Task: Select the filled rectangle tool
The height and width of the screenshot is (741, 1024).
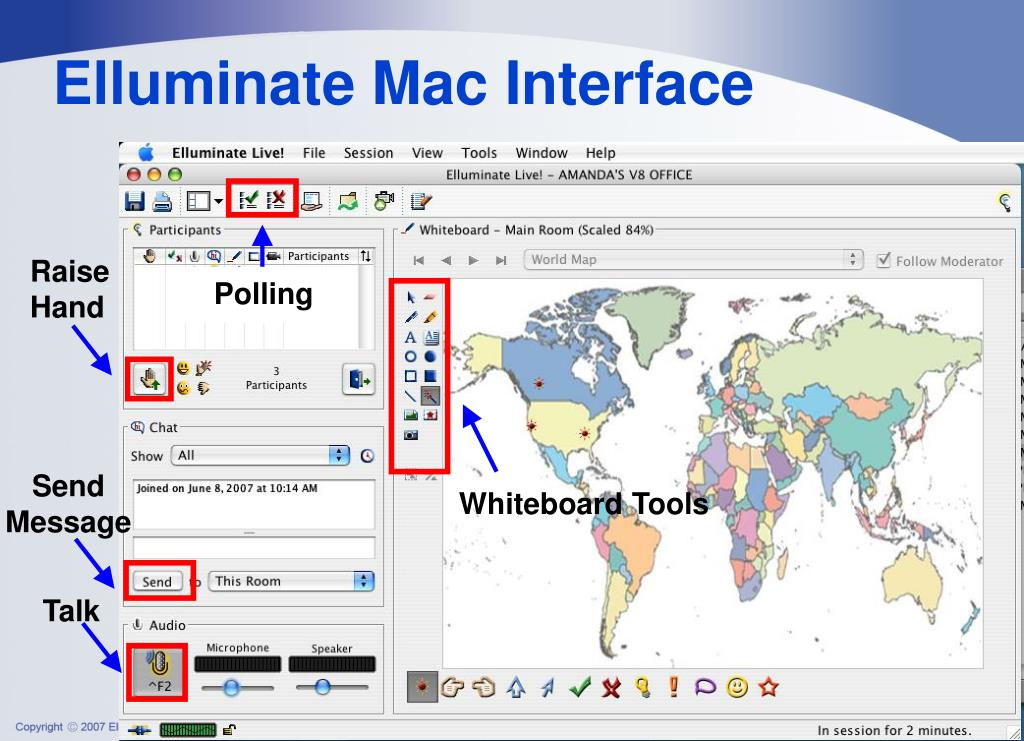Action: point(430,376)
